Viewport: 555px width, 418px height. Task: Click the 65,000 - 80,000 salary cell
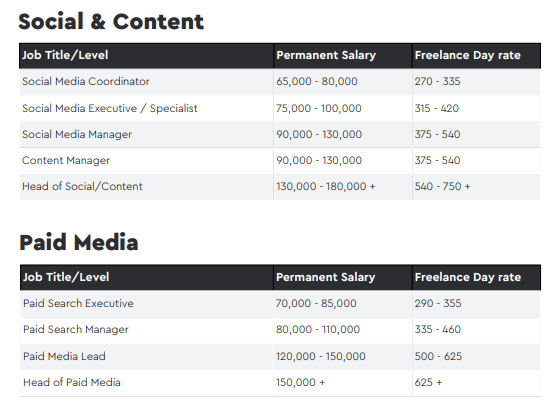(x=317, y=81)
